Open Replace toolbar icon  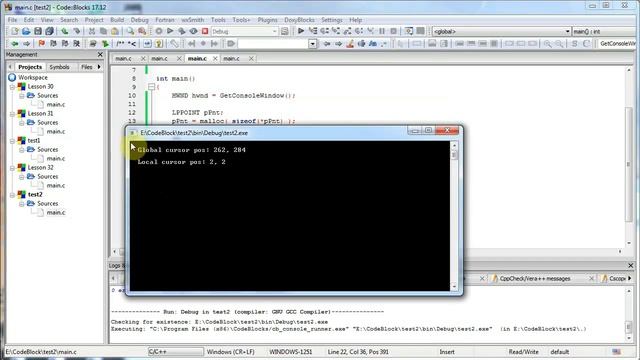[x=142, y=31]
